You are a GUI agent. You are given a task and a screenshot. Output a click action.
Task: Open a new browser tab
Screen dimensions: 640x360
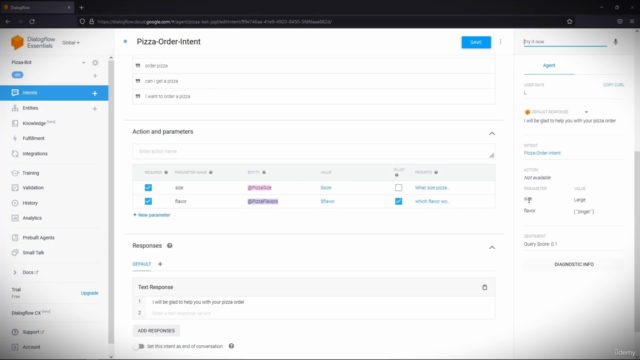[81, 7]
